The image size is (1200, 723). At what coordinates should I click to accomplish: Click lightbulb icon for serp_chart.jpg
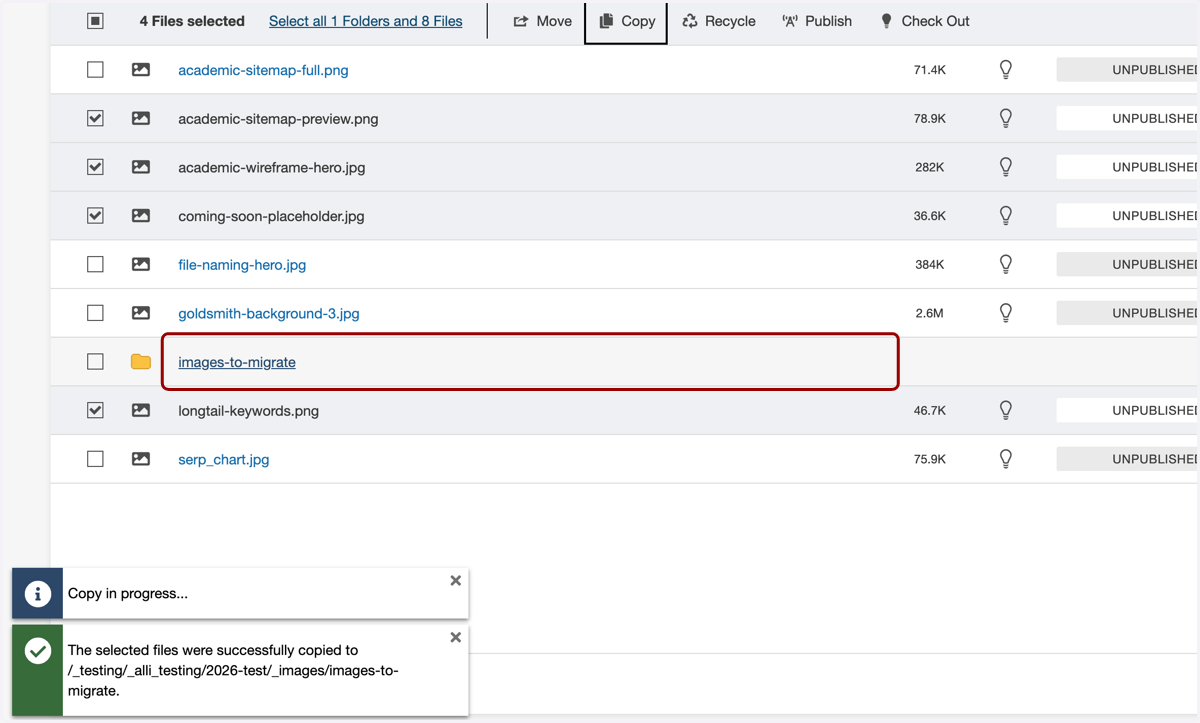tap(1006, 458)
